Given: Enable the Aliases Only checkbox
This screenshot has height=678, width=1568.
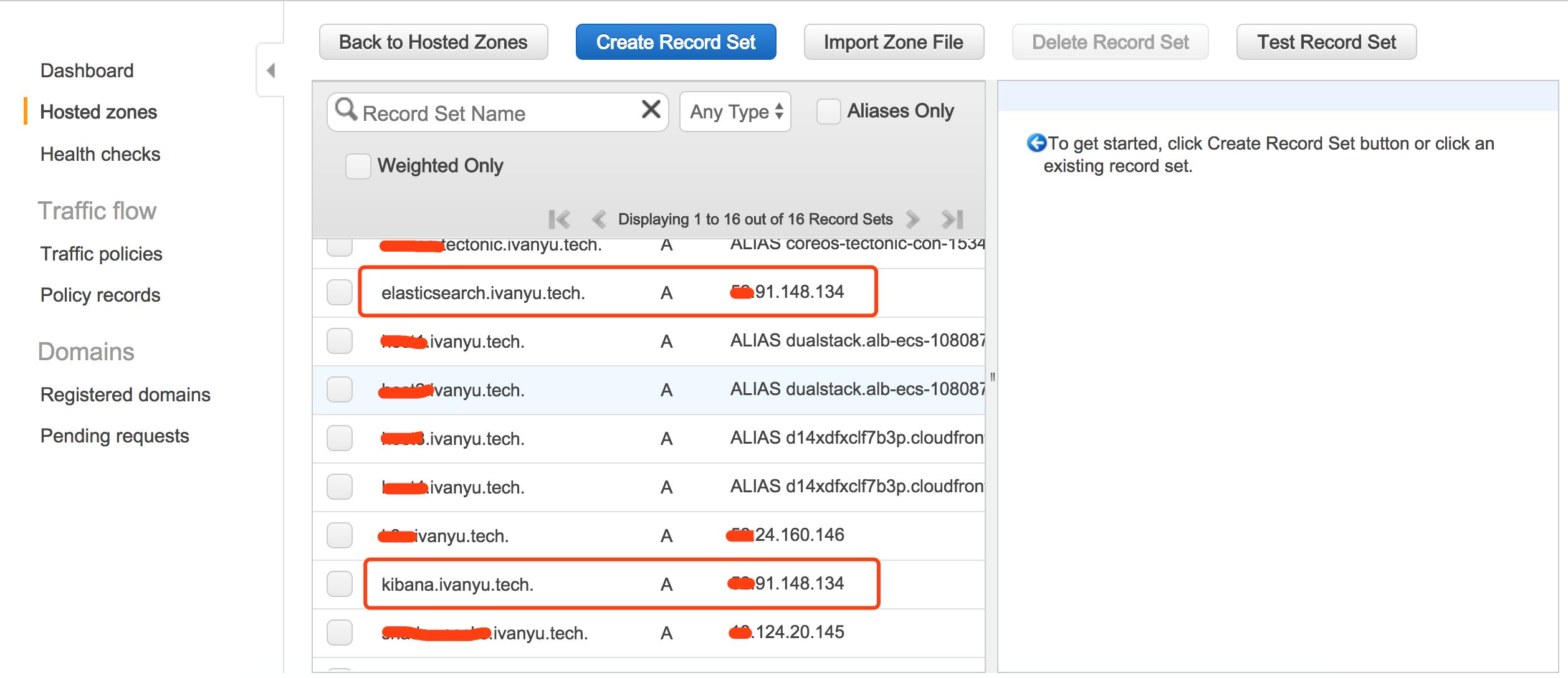Looking at the screenshot, I should pyautogui.click(x=828, y=112).
